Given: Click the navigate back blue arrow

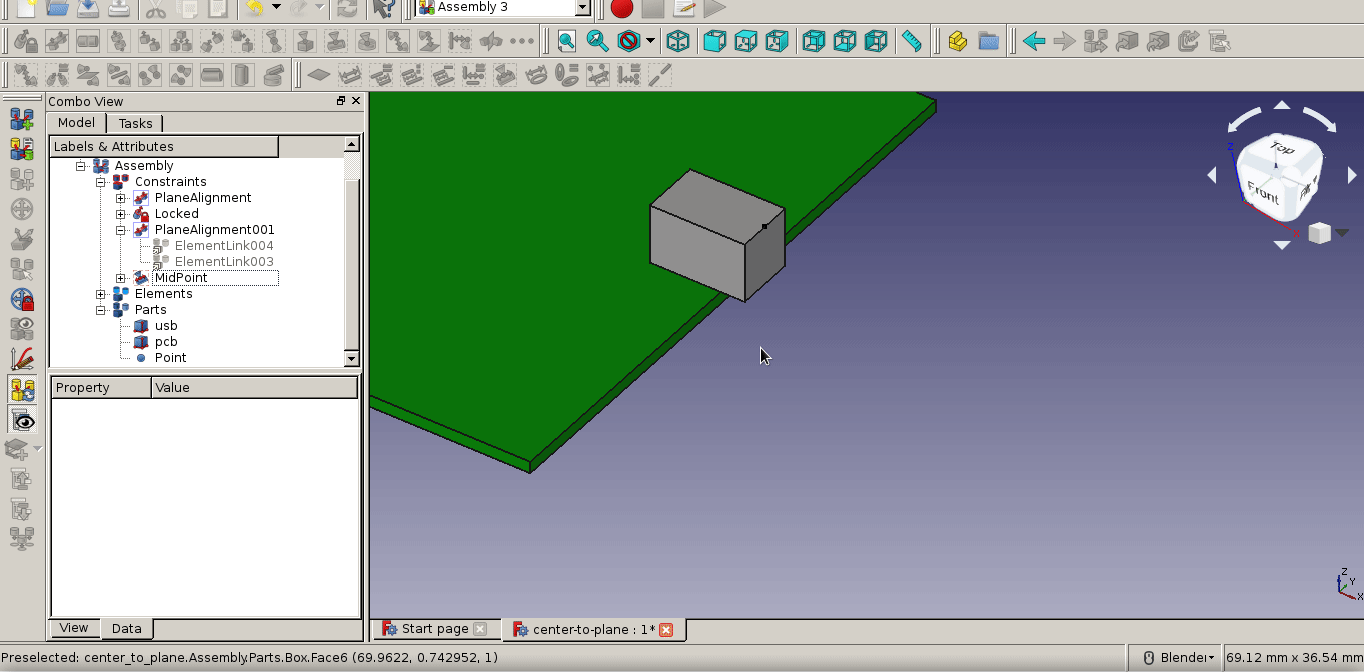Looking at the screenshot, I should [x=1033, y=40].
